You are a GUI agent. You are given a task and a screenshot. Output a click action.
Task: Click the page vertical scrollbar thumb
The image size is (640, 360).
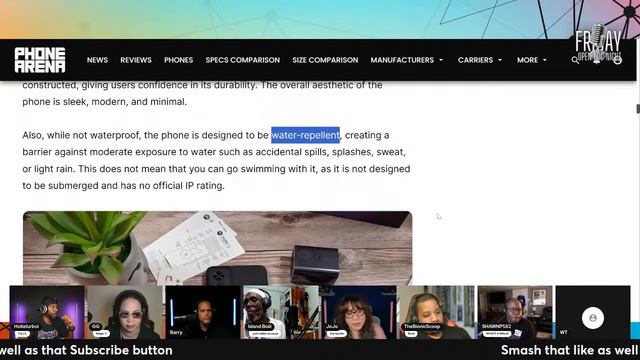(x=638, y=109)
